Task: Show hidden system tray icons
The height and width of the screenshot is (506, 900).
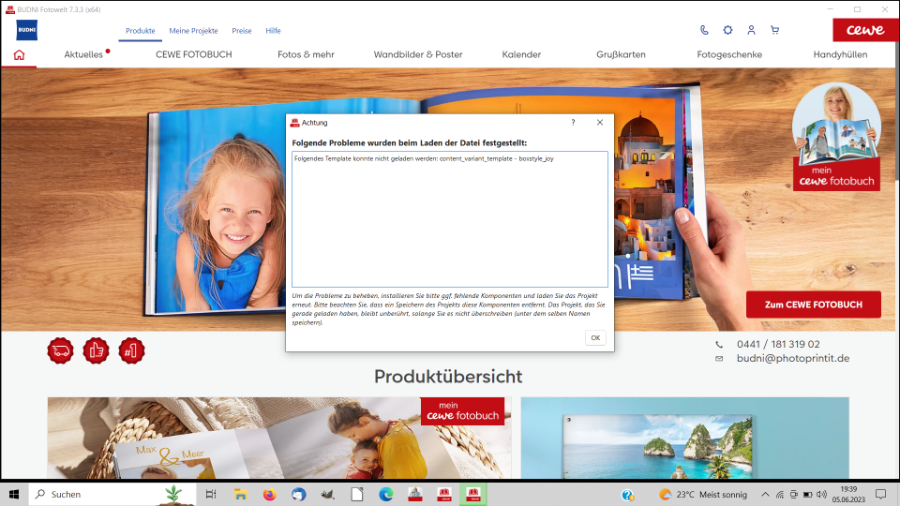Action: click(x=765, y=494)
